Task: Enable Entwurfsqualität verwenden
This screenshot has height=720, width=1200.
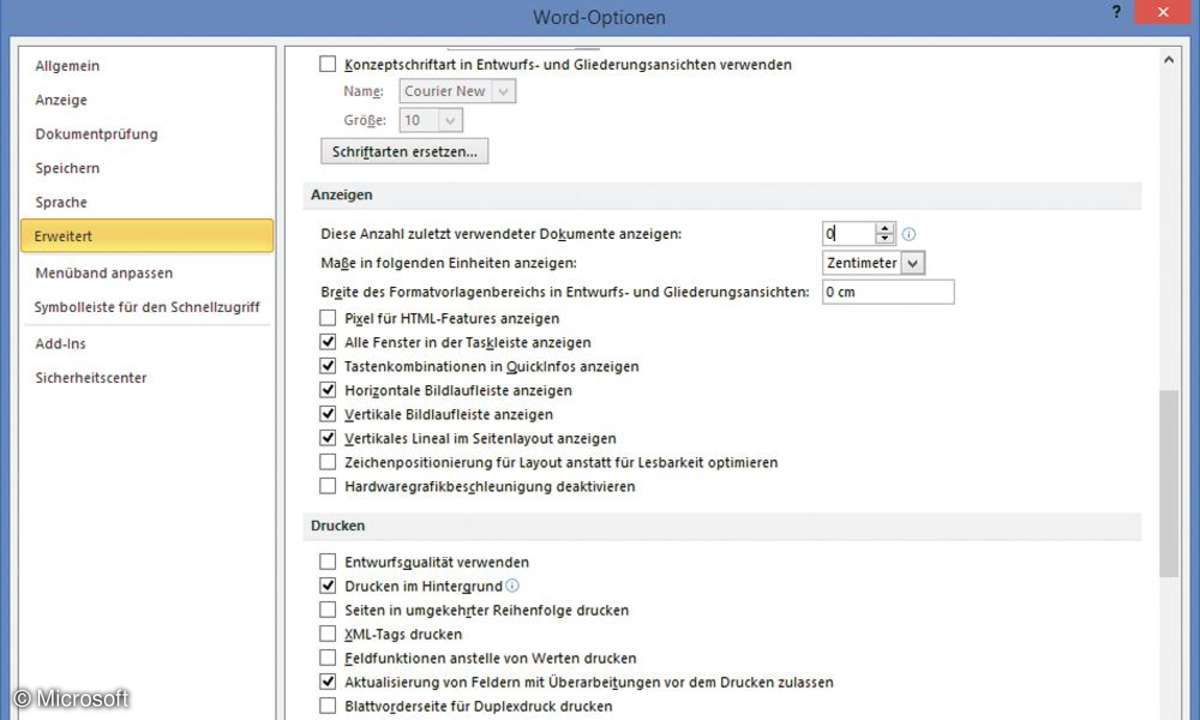Action: (328, 562)
